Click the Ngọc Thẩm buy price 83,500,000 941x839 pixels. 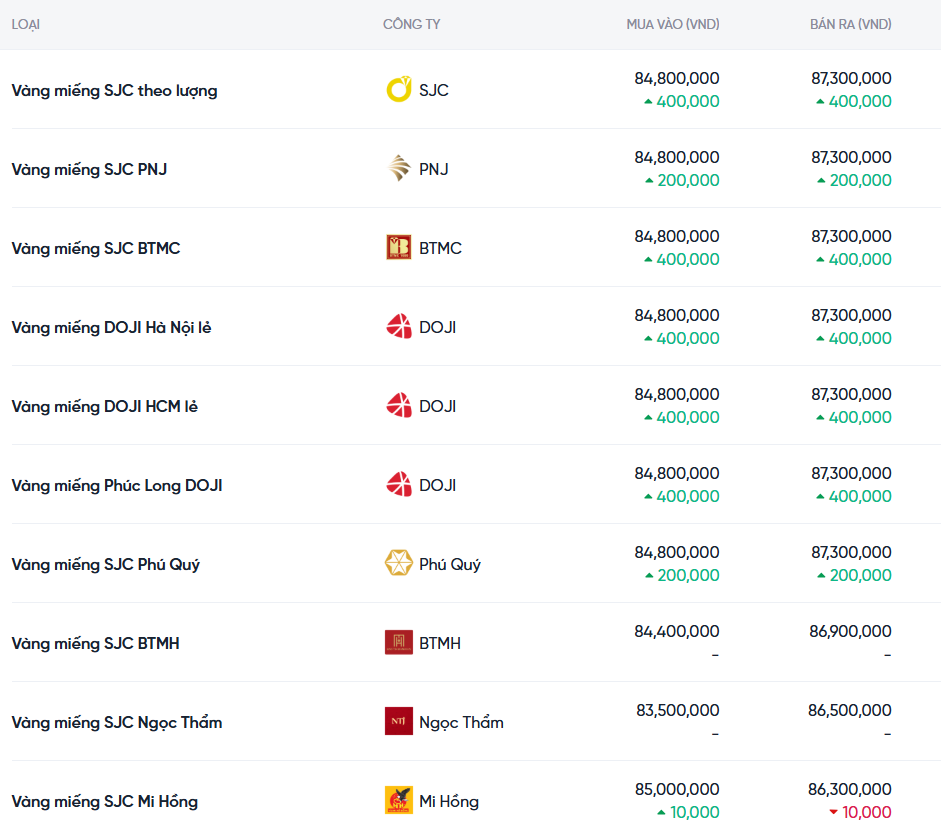tap(677, 711)
